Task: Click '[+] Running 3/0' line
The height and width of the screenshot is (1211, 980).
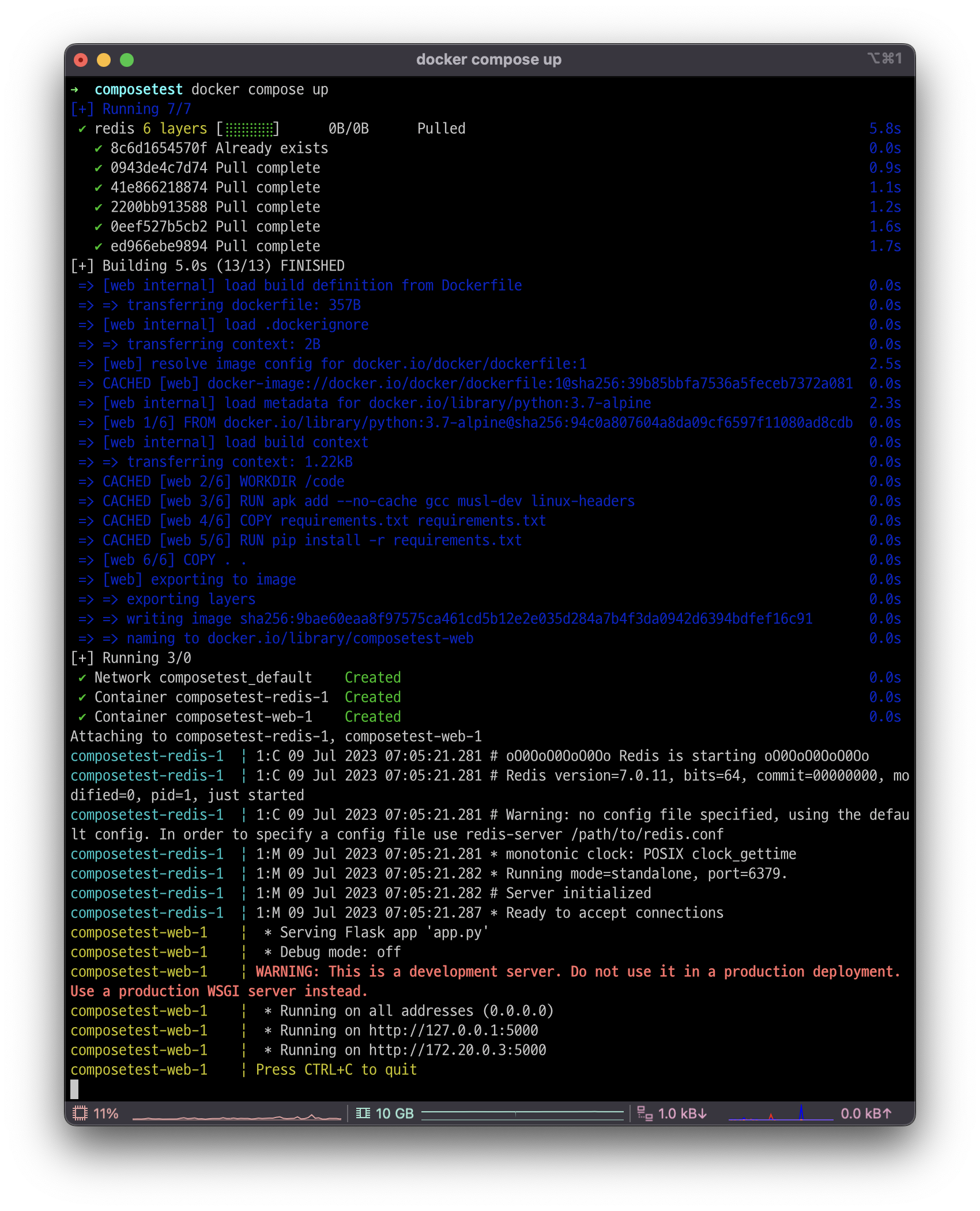Action: click(x=131, y=658)
